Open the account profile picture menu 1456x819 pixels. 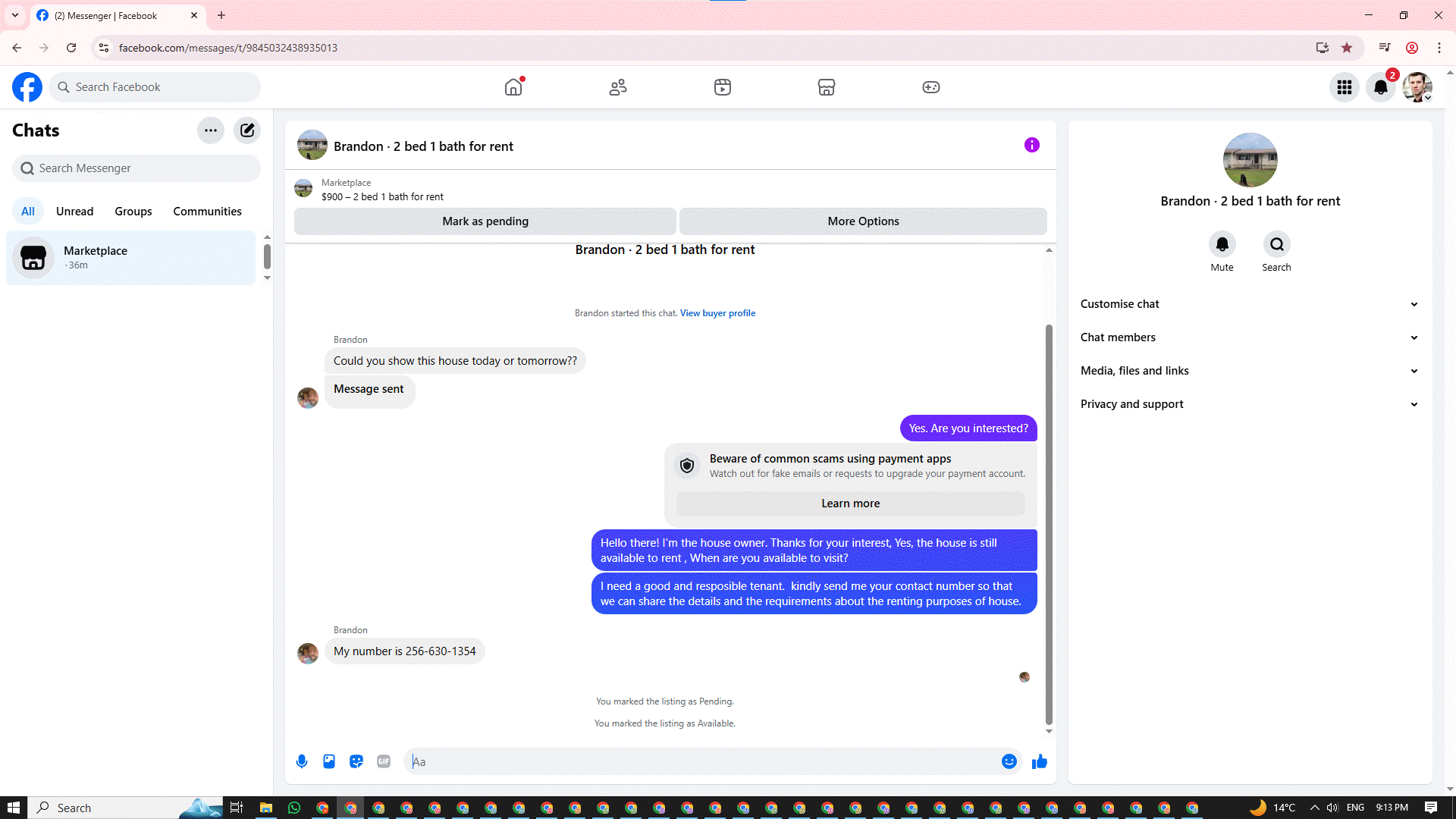pyautogui.click(x=1417, y=87)
